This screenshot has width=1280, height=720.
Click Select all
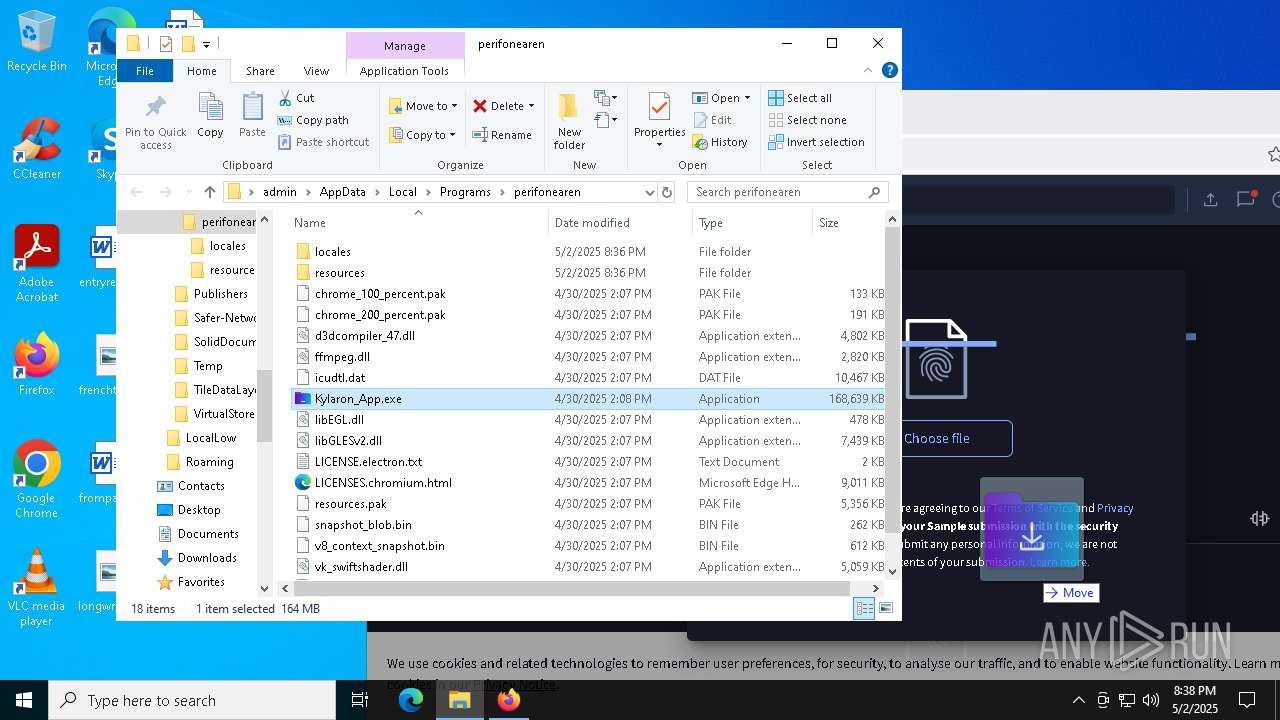[x=800, y=98]
